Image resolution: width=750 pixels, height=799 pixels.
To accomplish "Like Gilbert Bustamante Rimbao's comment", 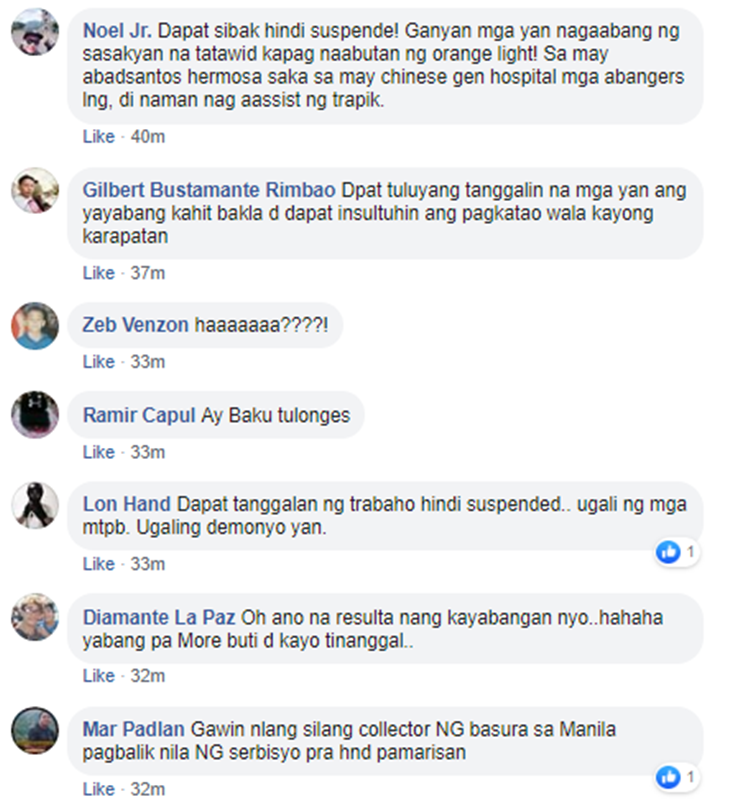I will pos(99,273).
